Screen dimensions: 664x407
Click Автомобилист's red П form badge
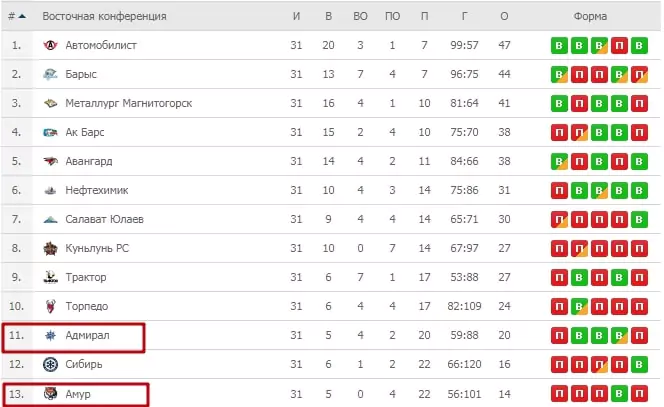pyautogui.click(x=619, y=45)
